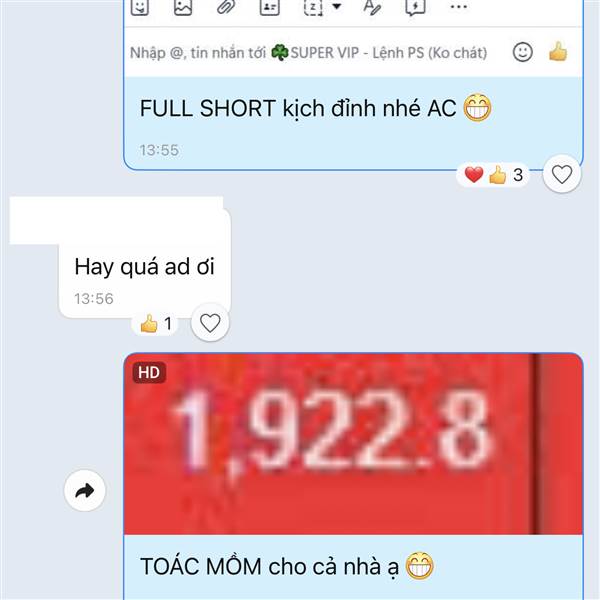Viewport: 600px width, 600px height.
Task: Open the quick message lightning icon
Action: pos(416,7)
